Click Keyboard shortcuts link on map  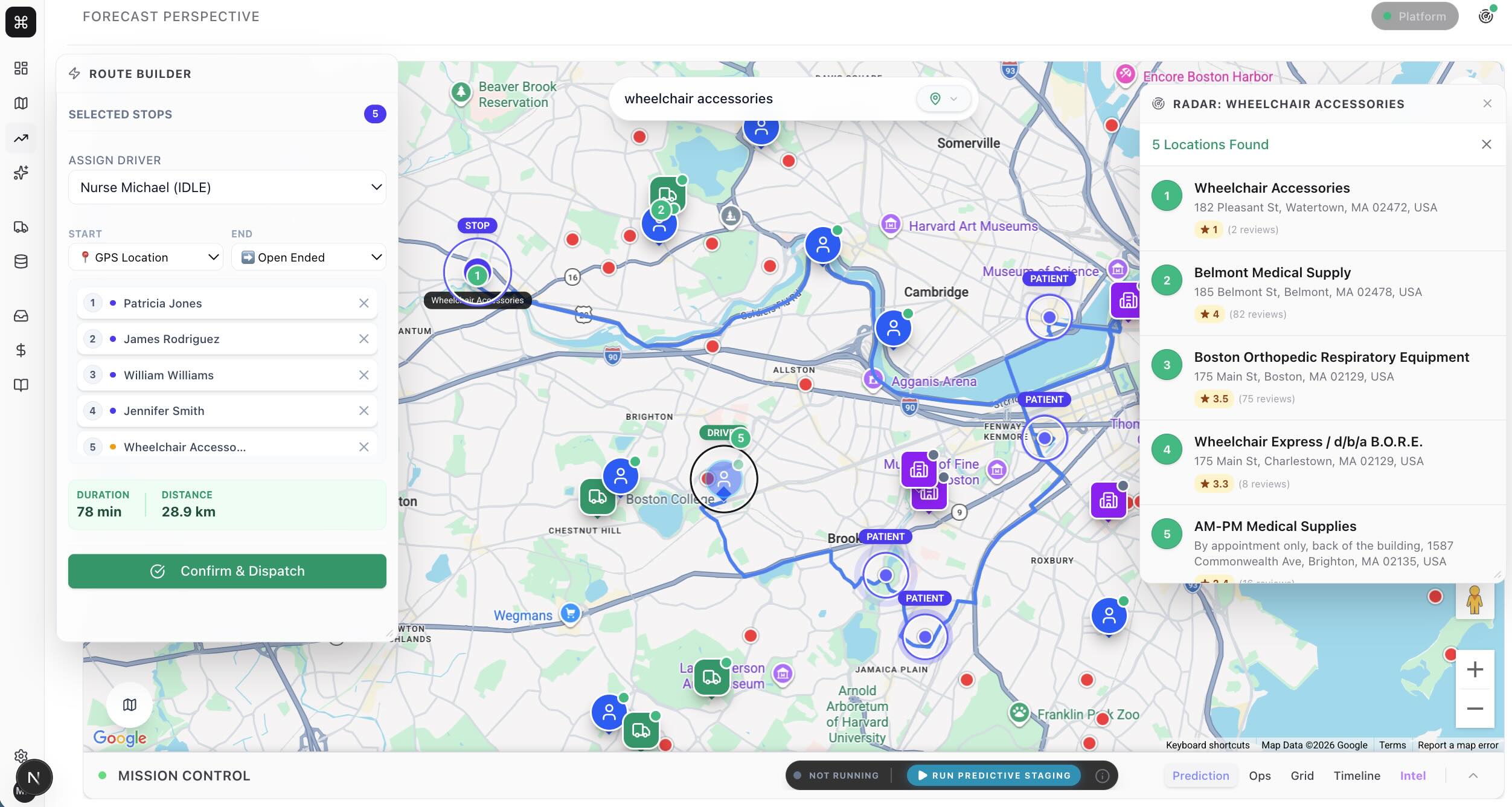1207,745
